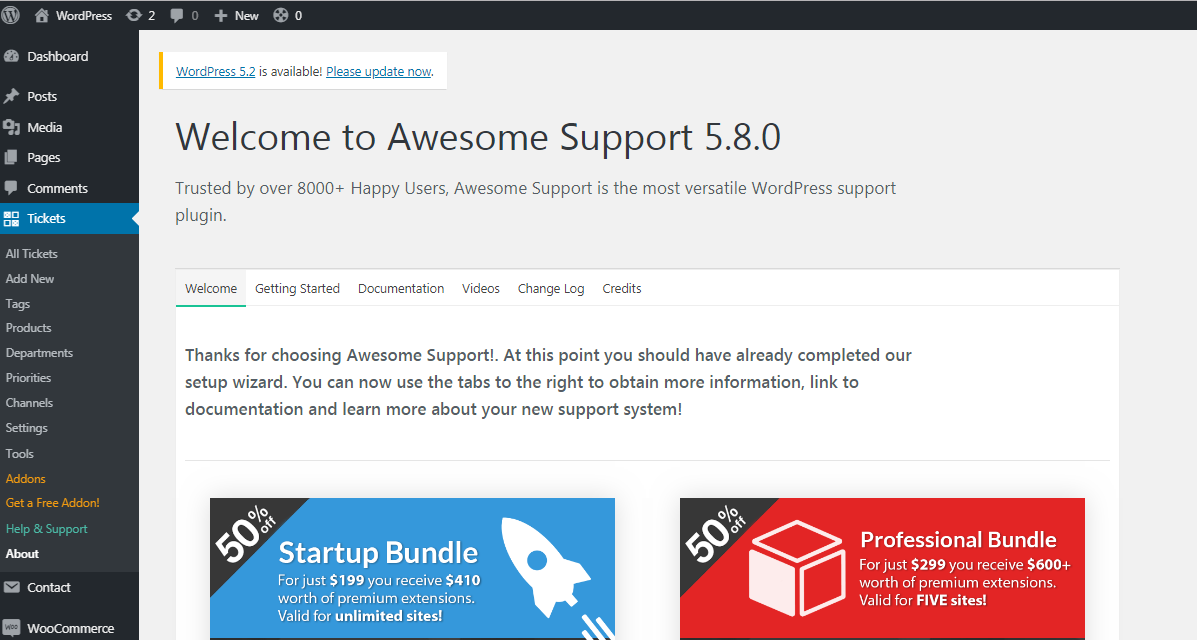The height and width of the screenshot is (640, 1197).
Task: Click the WordPress 5.2 link
Action: pos(215,71)
